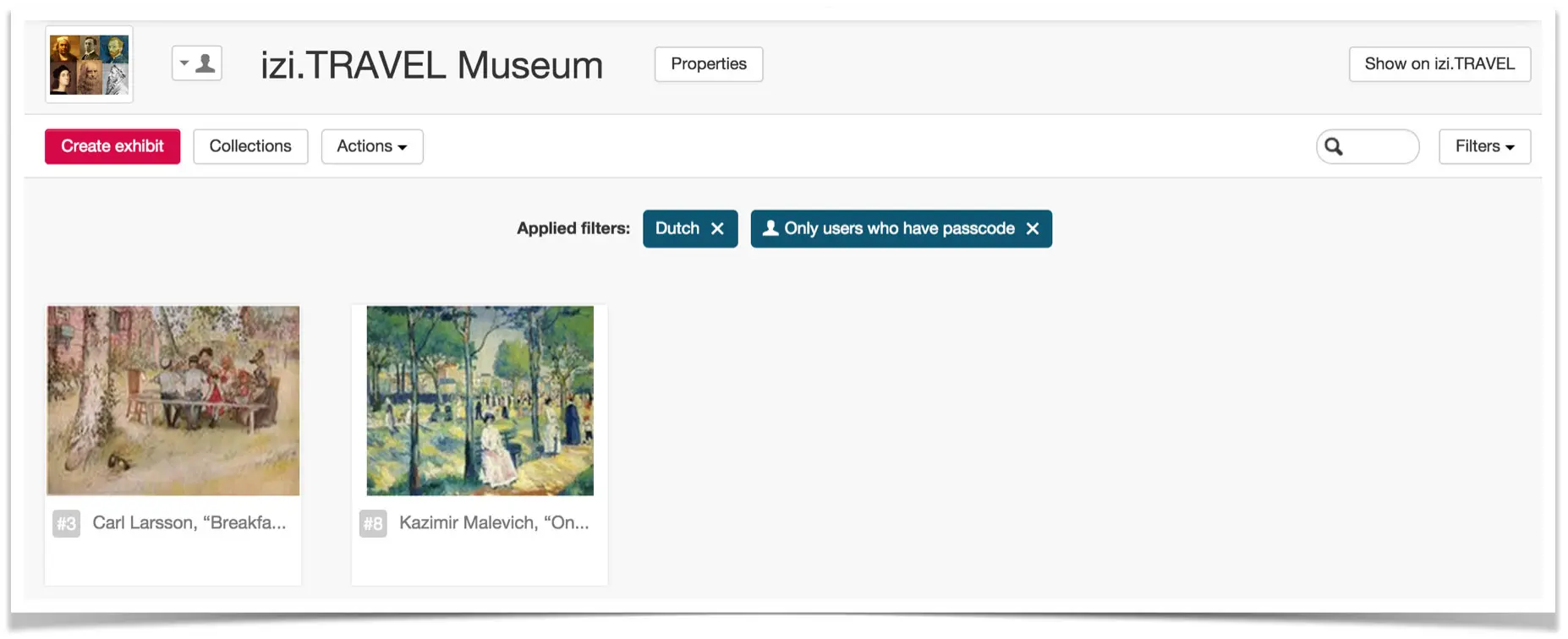
Task: Expand the Filters dropdown
Action: (1484, 146)
